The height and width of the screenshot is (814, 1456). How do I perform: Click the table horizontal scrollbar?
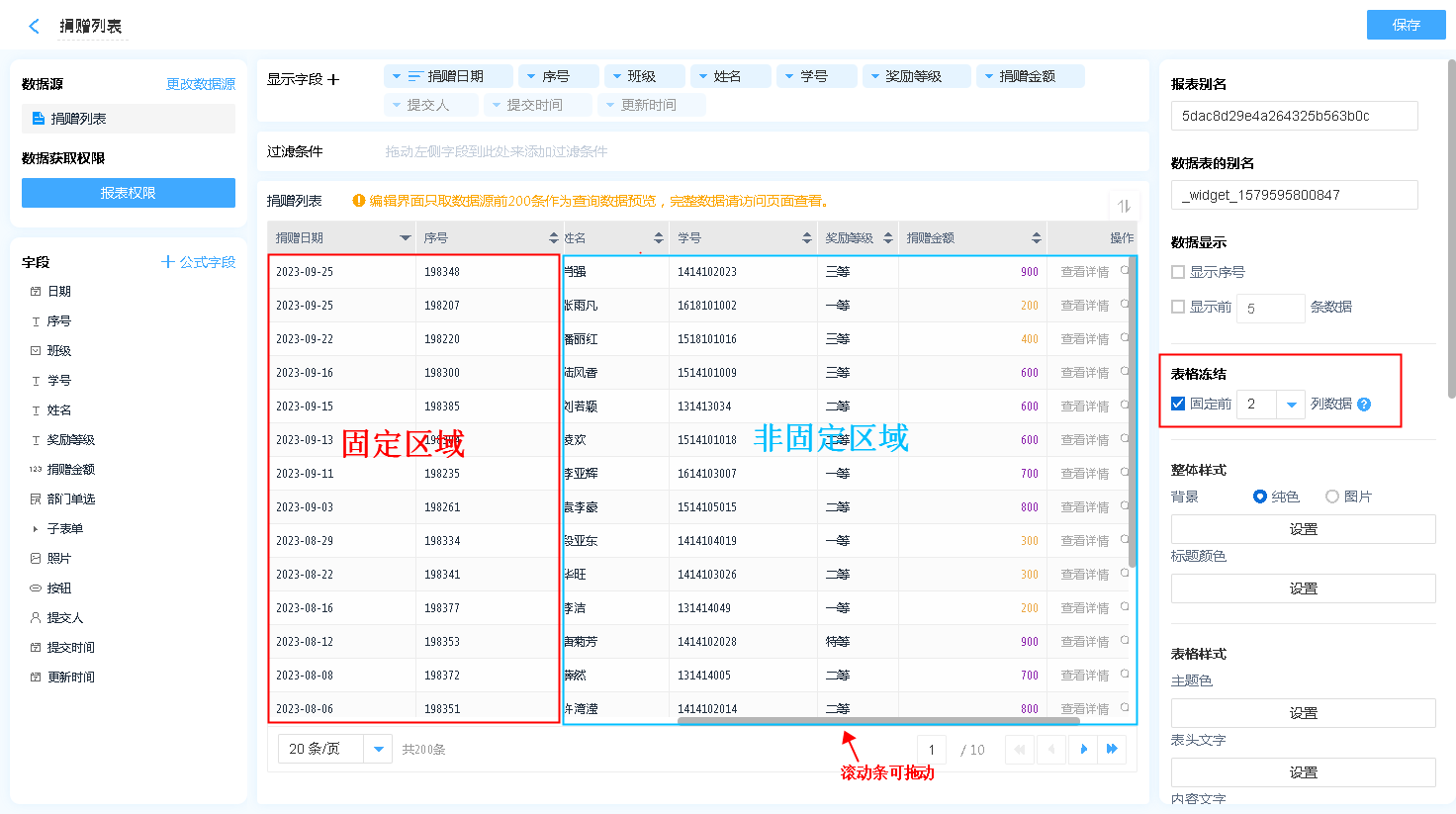[851, 721]
